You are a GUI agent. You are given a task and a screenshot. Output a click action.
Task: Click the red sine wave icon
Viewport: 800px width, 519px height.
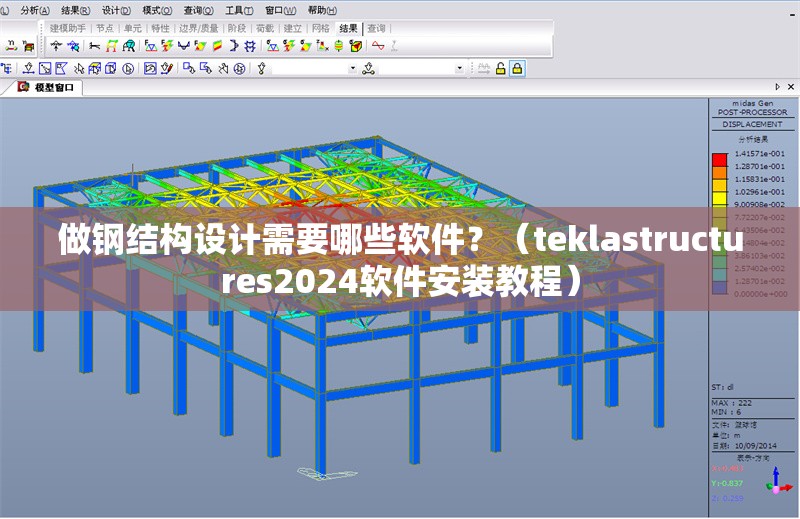[x=378, y=46]
